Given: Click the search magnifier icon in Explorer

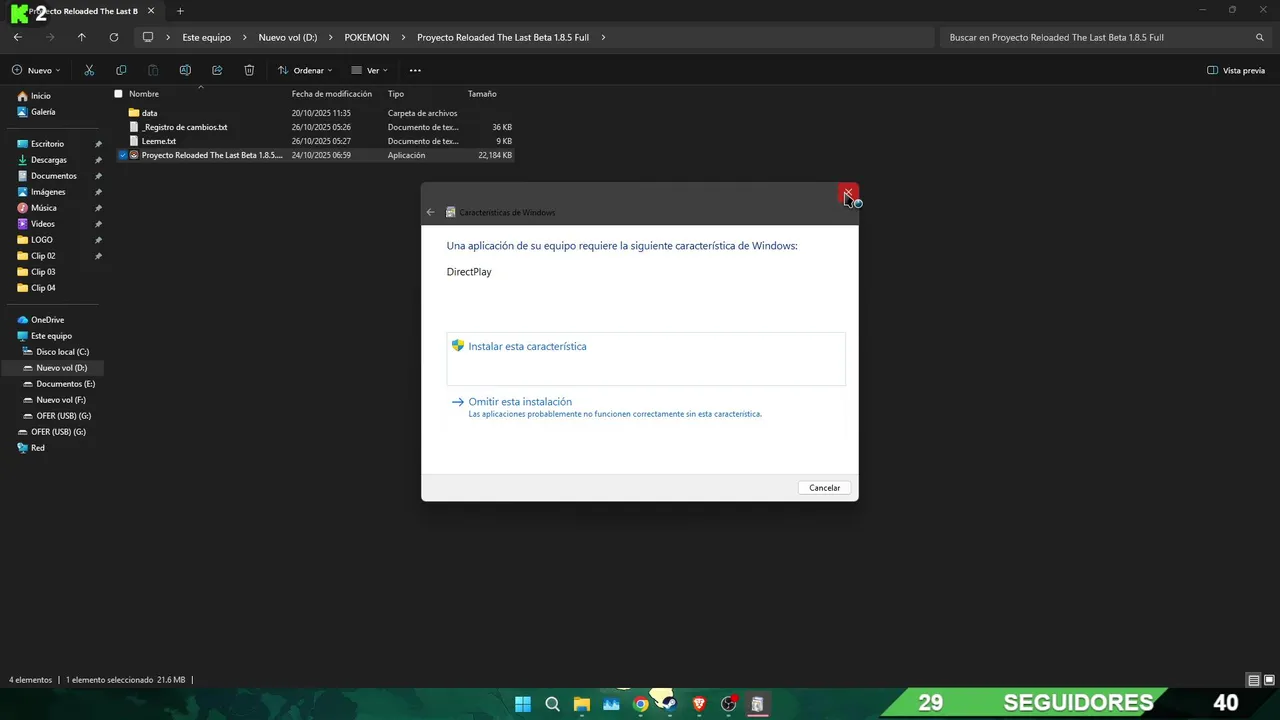Looking at the screenshot, I should [x=1260, y=37].
